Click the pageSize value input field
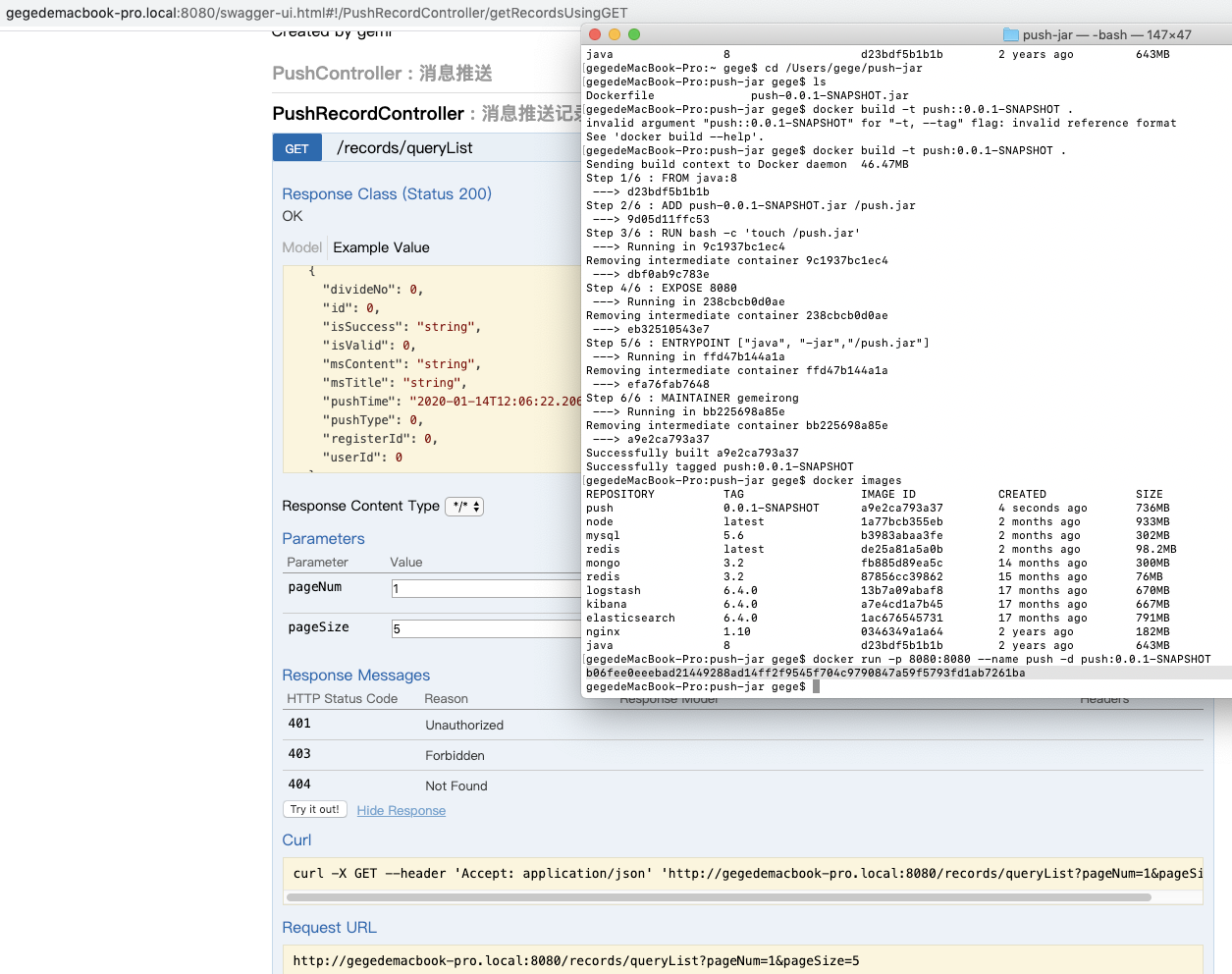This screenshot has width=1232, height=974. click(487, 629)
